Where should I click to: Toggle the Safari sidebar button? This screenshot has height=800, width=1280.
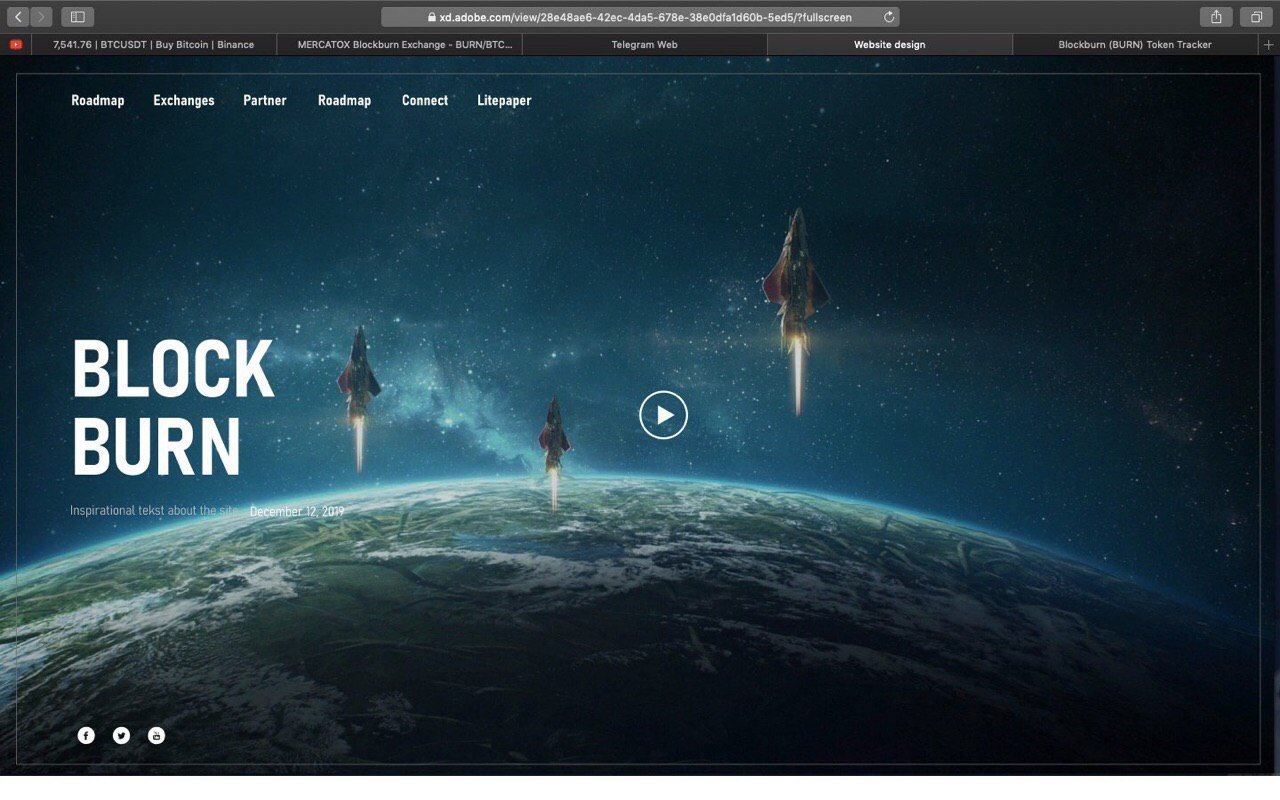tap(77, 17)
